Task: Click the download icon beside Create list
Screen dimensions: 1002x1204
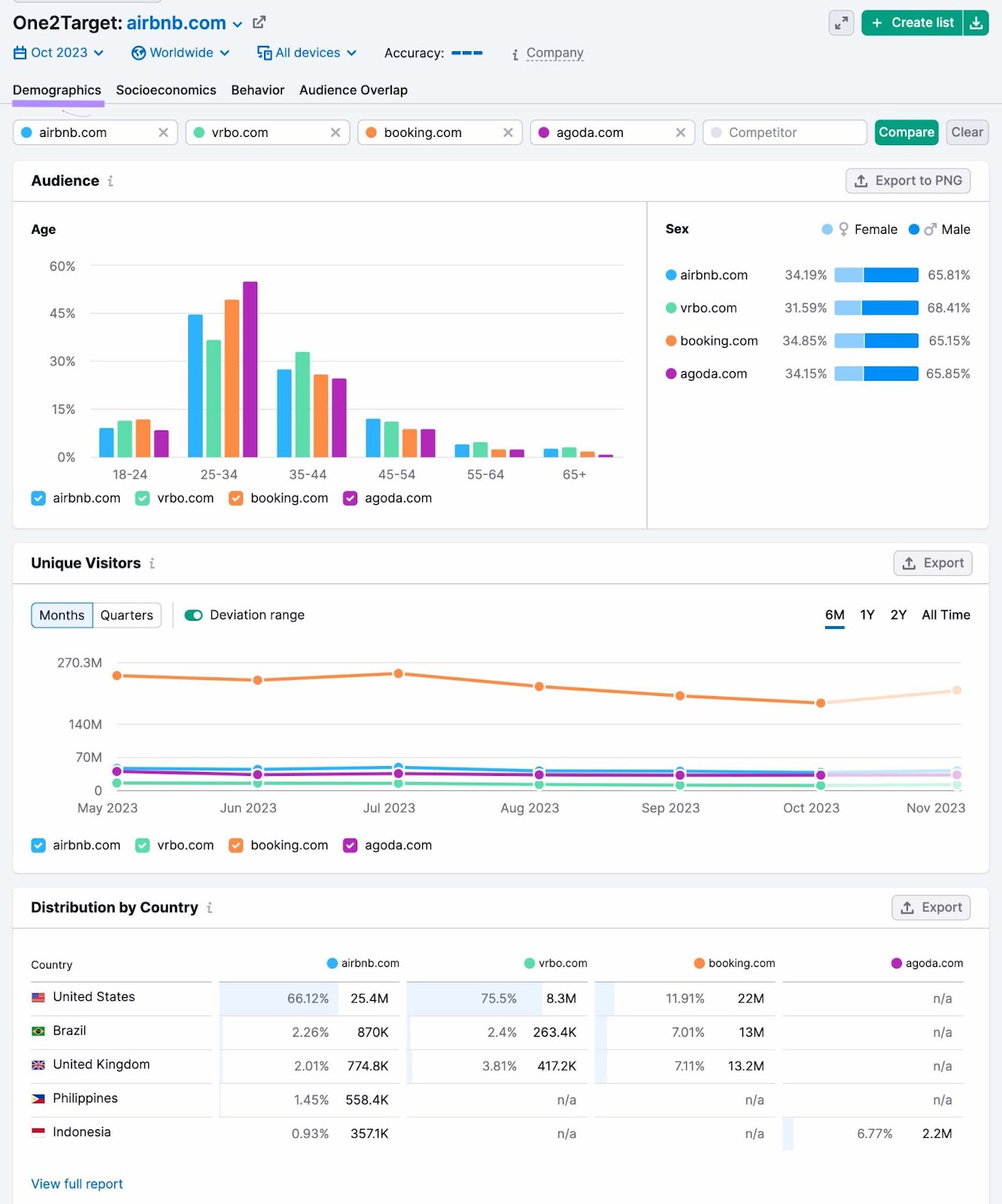Action: coord(976,23)
